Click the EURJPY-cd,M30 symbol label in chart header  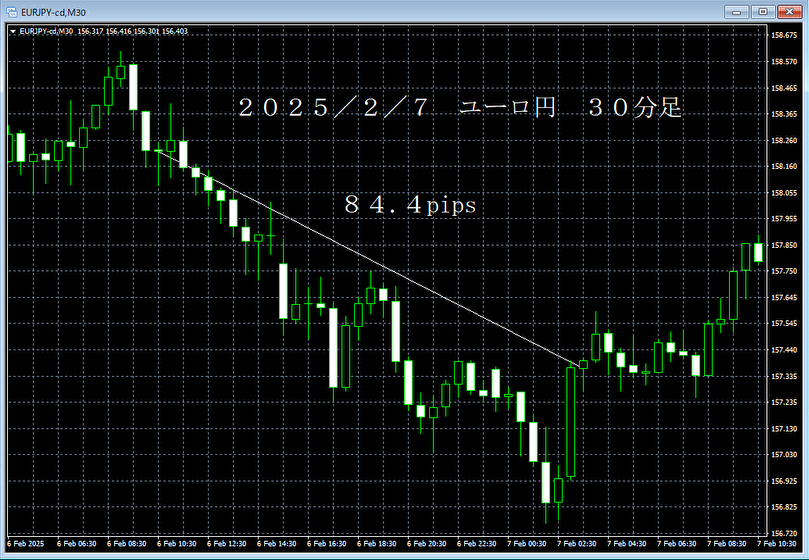click(46, 31)
